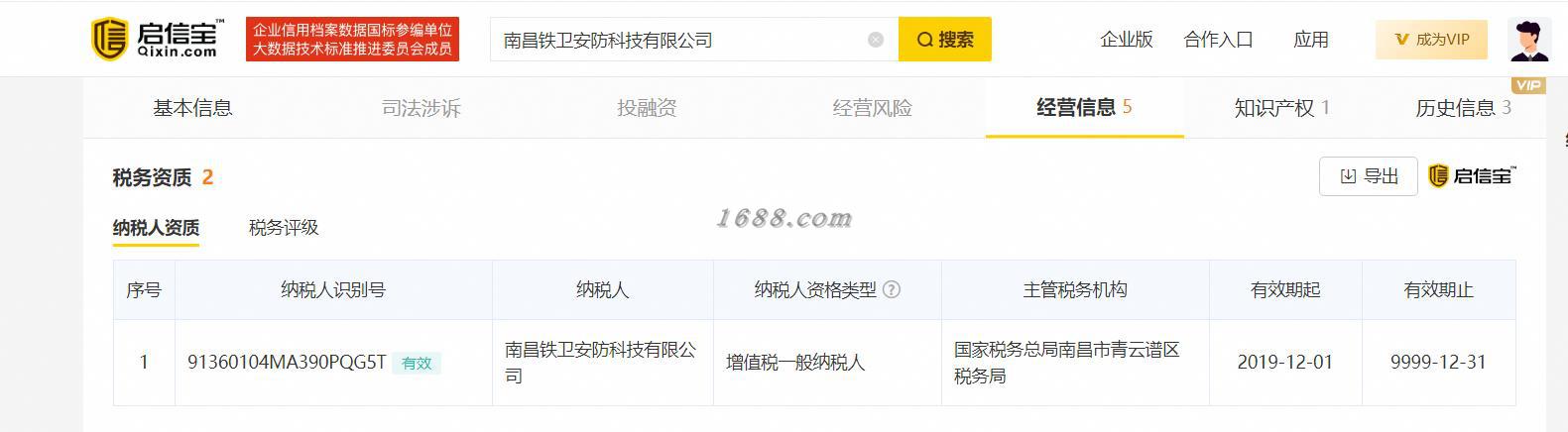This screenshot has width=1568, height=432.
Task: Switch to the 税务评级 tab
Action: pyautogui.click(x=284, y=228)
